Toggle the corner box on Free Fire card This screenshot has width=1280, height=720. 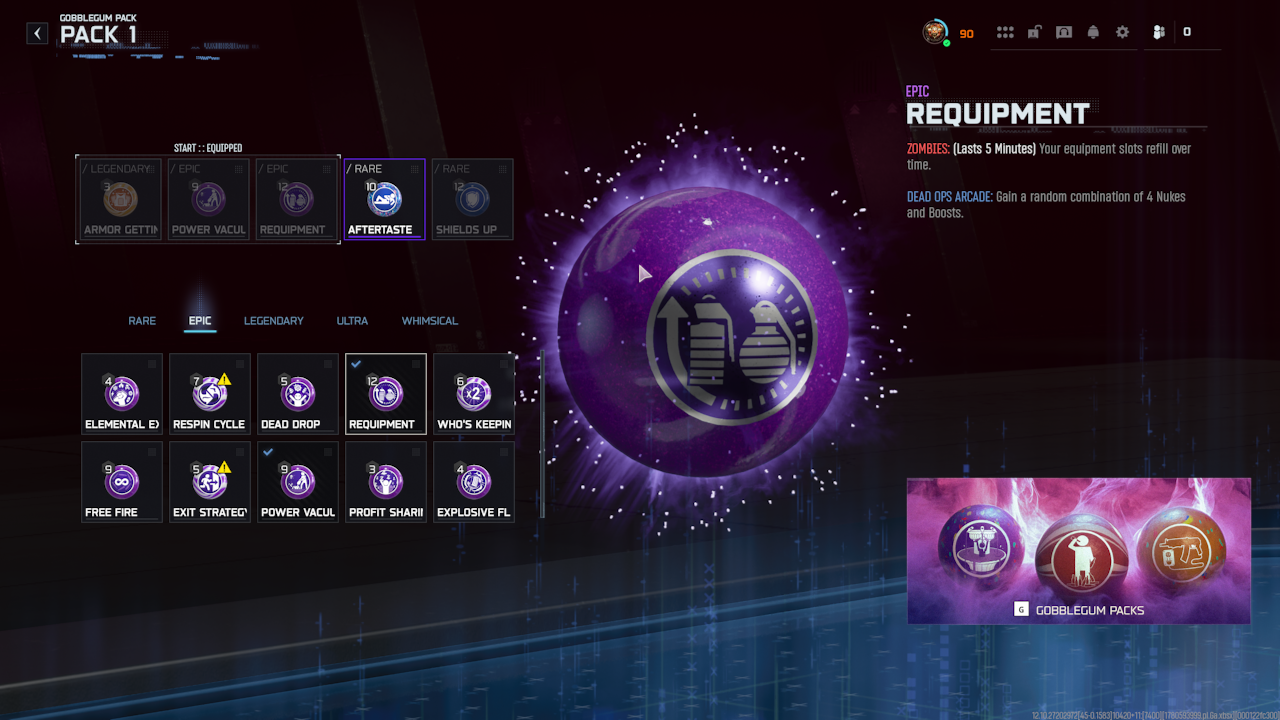point(152,452)
